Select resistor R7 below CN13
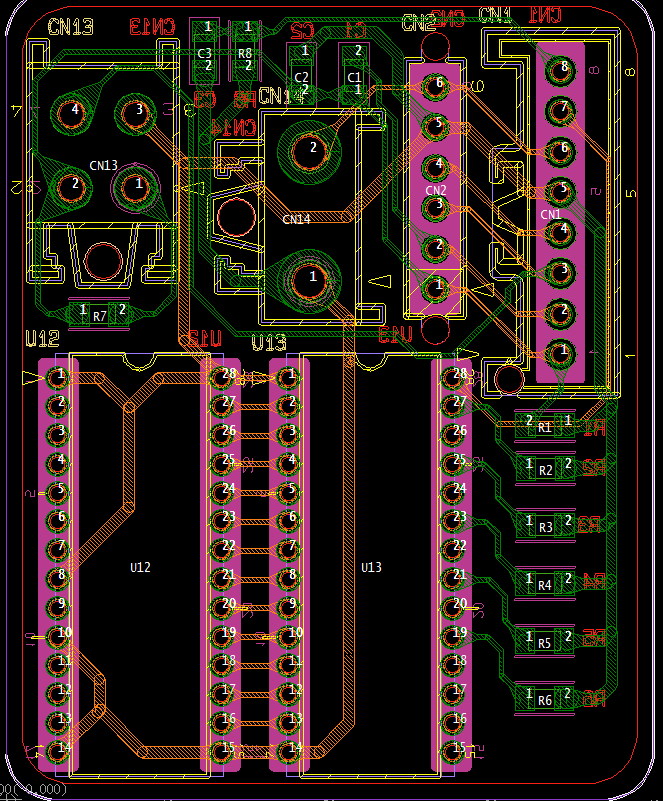663x801 pixels. click(x=99, y=314)
